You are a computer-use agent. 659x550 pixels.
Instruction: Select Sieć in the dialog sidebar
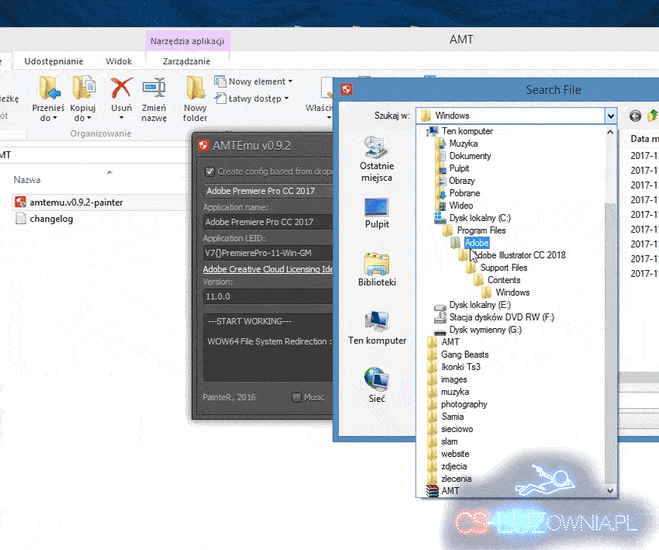pyautogui.click(x=376, y=383)
